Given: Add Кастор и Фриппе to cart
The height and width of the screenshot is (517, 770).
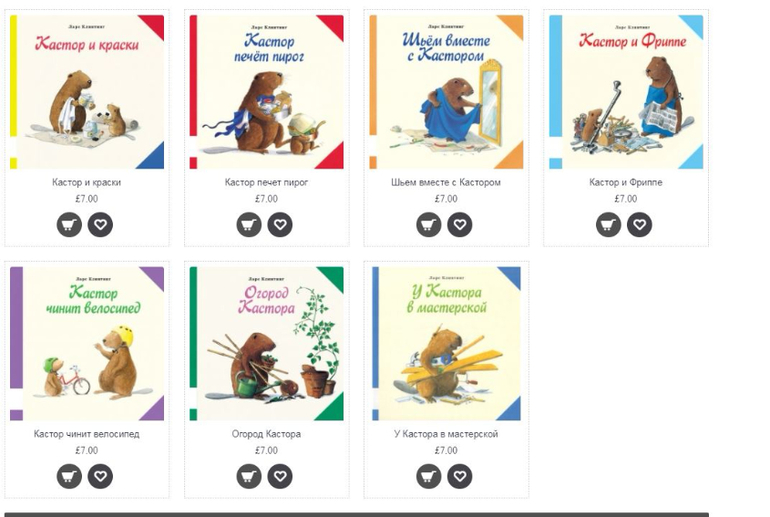Looking at the screenshot, I should (608, 225).
